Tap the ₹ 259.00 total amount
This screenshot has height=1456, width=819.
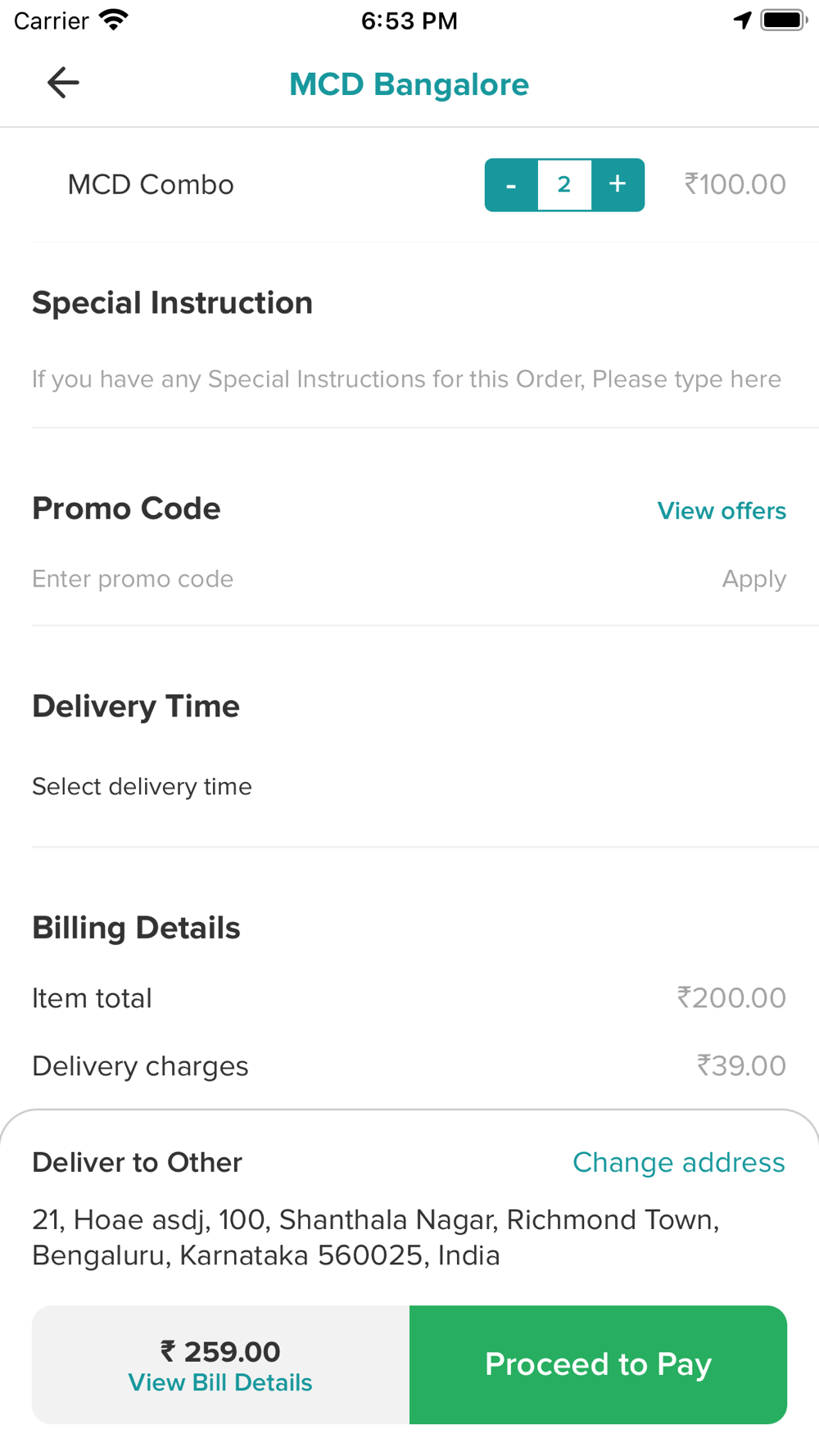coord(220,1351)
